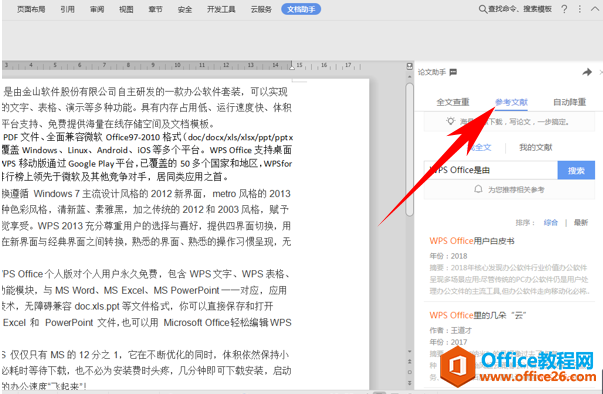Click the line mentioning Windows 7 主流设计风格
Image resolution: width=603 pixels, height=394 pixels.
[146, 194]
